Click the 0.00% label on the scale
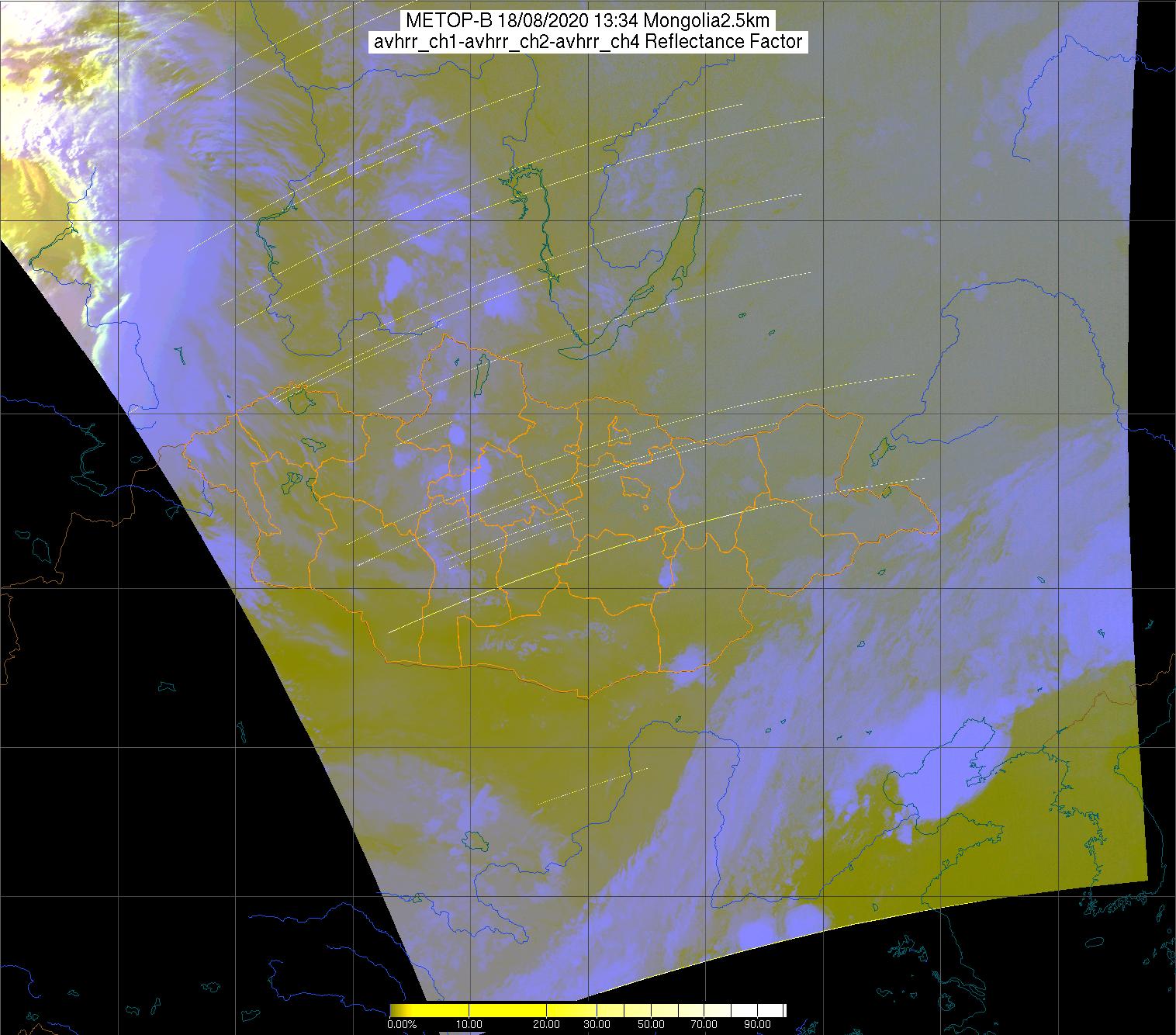This screenshot has height=1035, width=1176. point(401,1025)
